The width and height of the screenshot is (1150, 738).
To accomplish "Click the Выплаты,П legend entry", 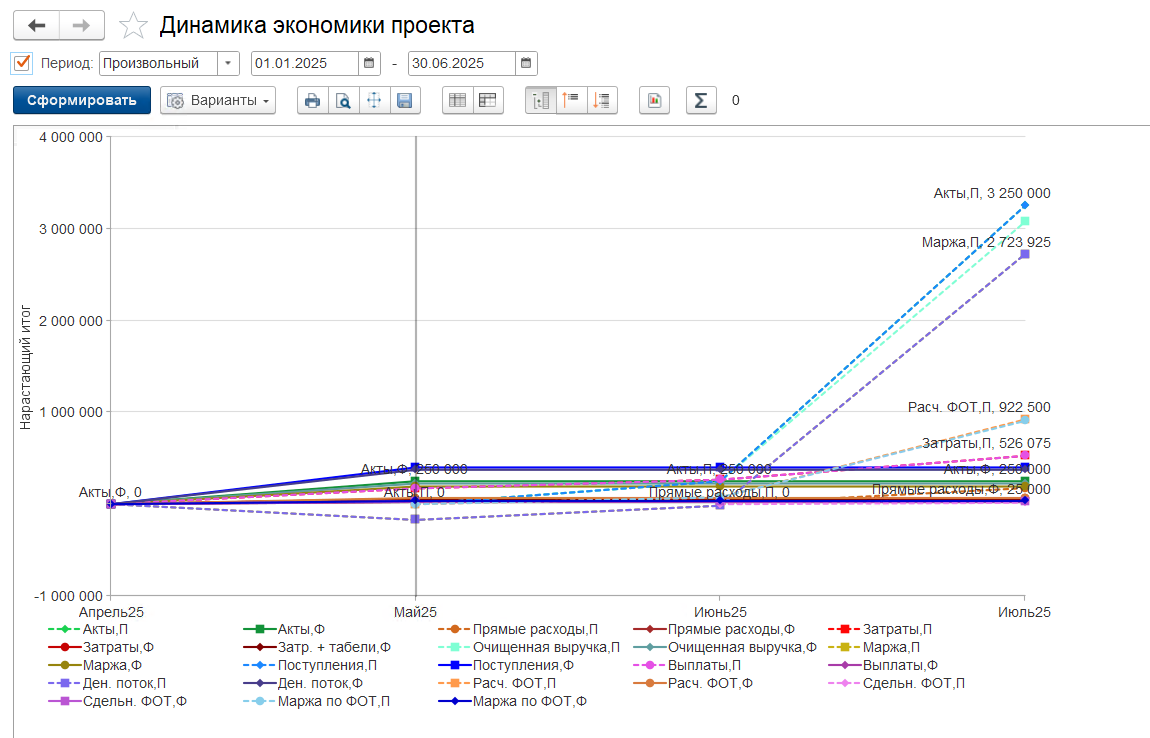I will pyautogui.click(x=687, y=665).
